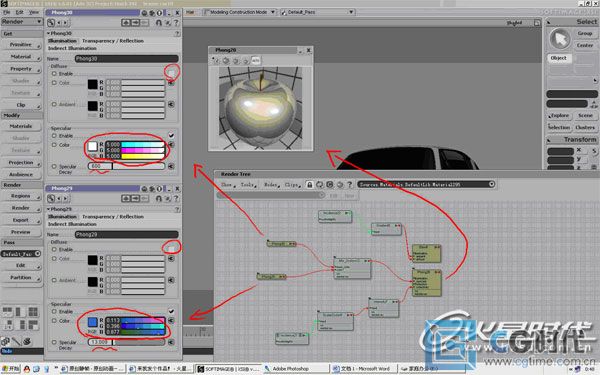Click the save preset icon in Phong30 panel

(x=135, y=23)
